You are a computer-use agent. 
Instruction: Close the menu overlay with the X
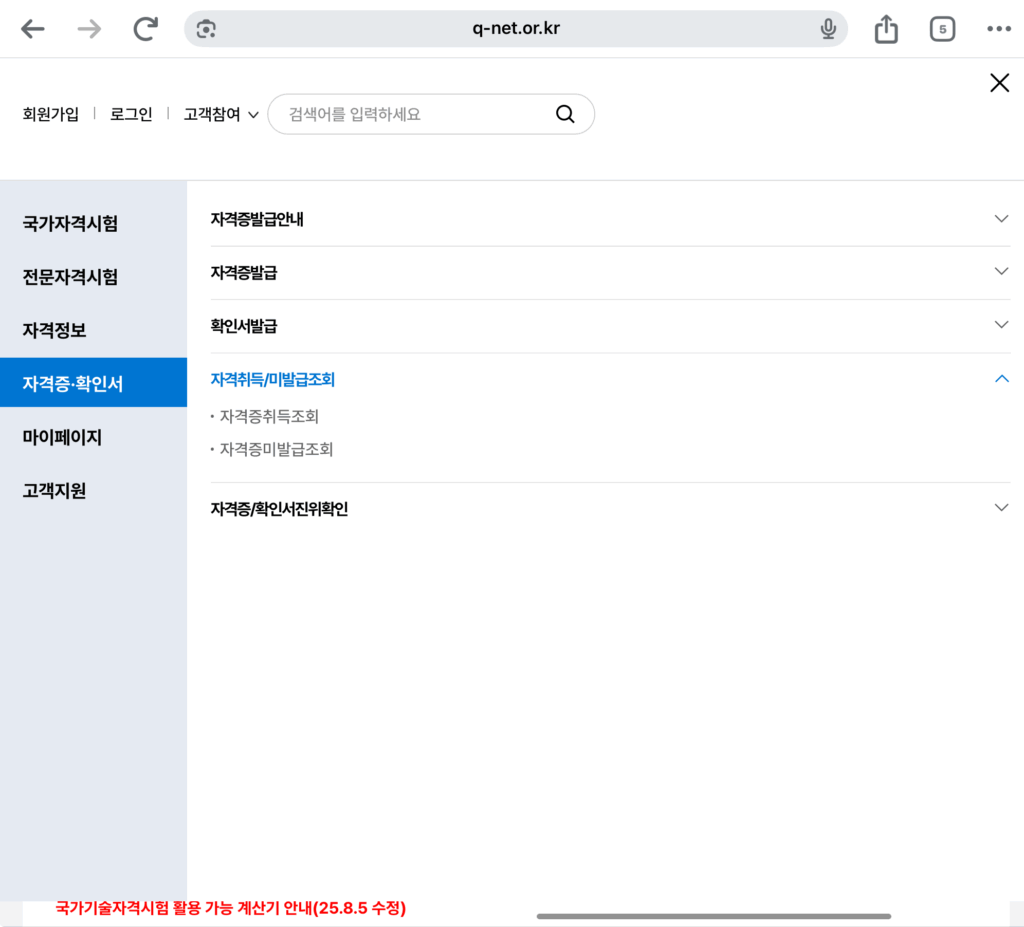click(999, 83)
